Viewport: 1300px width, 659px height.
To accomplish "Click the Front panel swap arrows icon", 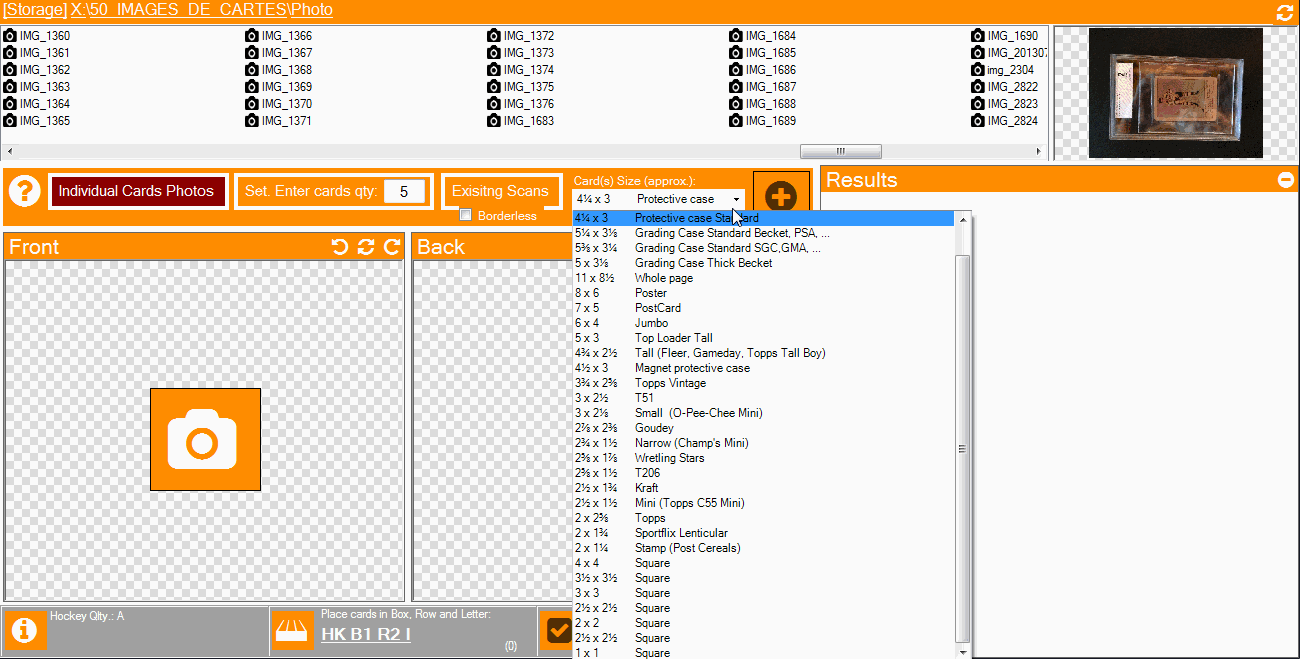I will [366, 247].
